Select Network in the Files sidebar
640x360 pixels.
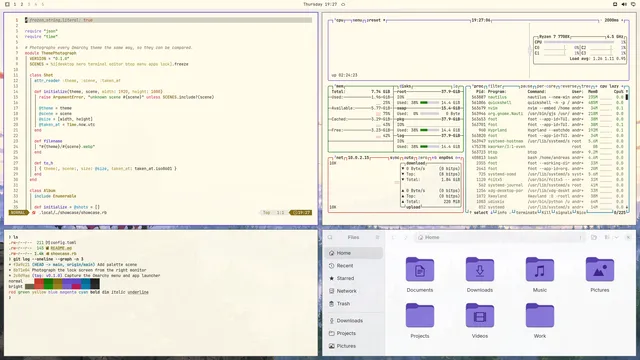354,291
